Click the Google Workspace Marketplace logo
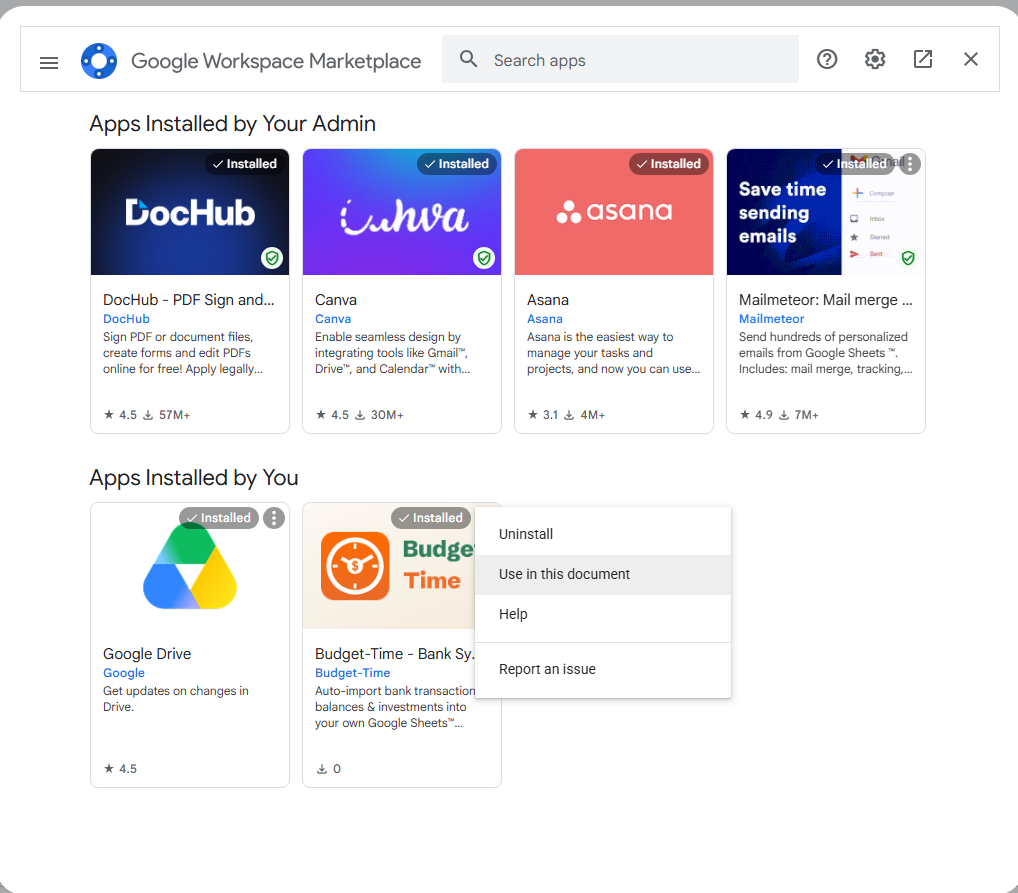Screen dimensions: 1018x893 click(99, 60)
